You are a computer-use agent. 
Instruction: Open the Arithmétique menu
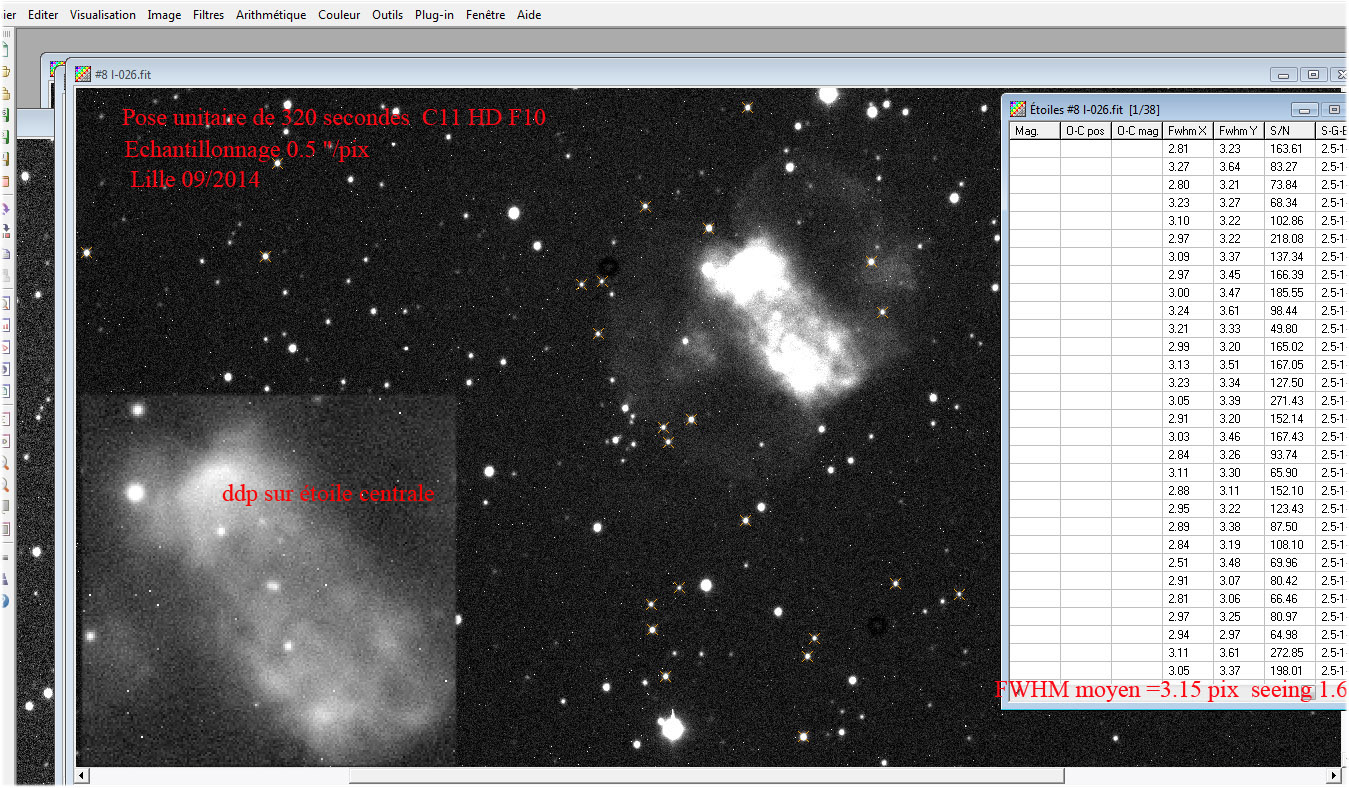[271, 15]
